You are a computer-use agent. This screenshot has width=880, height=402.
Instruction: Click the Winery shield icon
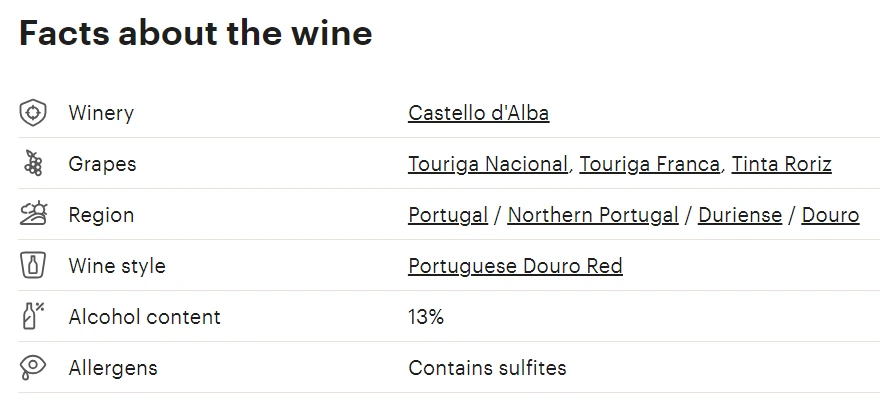click(33, 113)
